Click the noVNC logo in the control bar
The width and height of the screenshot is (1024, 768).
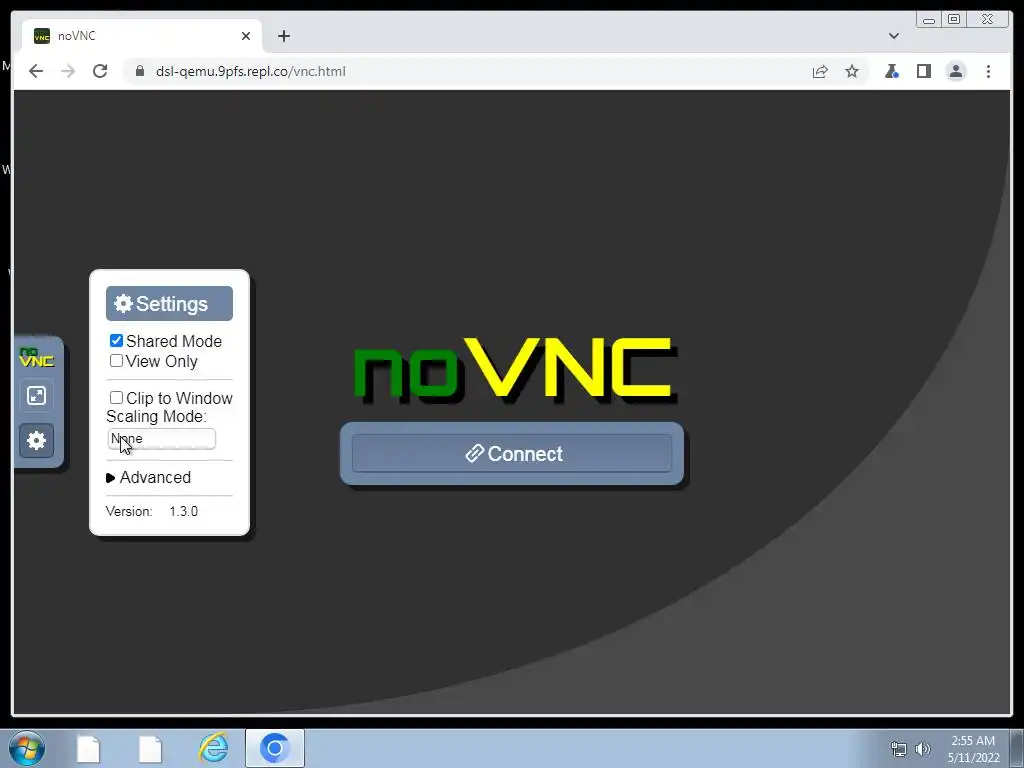[x=37, y=357]
